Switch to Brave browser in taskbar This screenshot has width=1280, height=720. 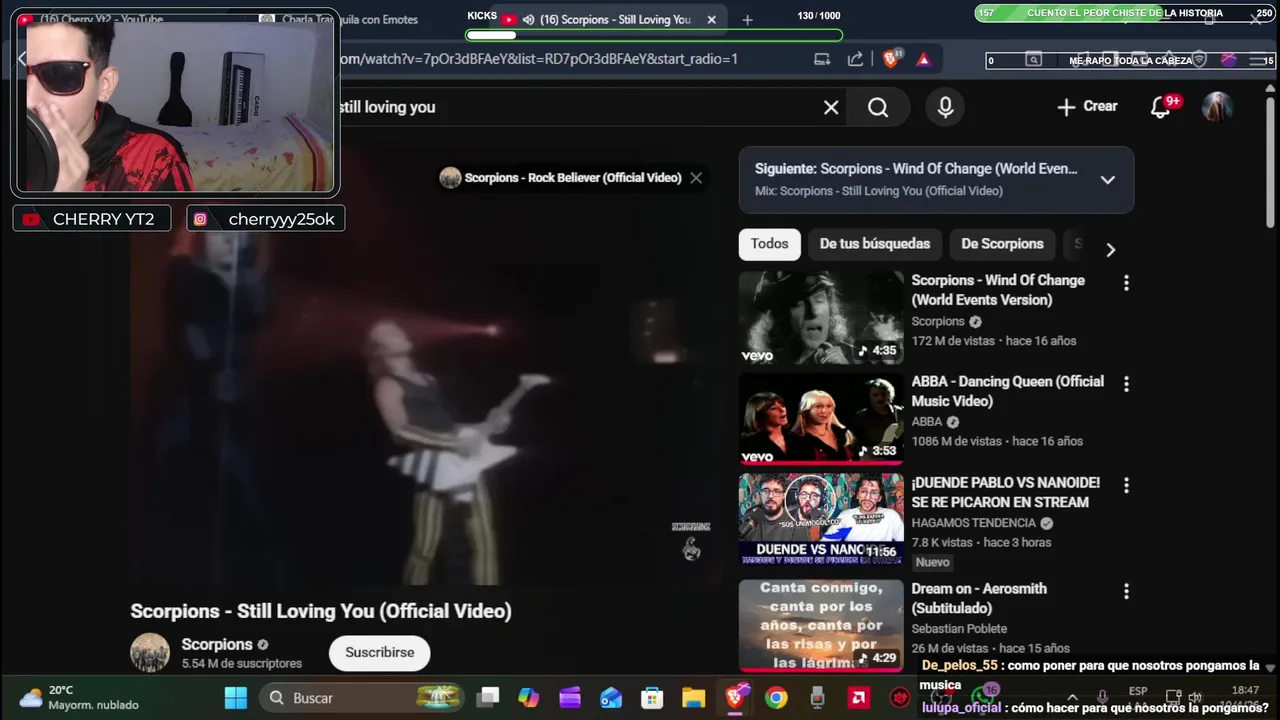pyautogui.click(x=735, y=698)
